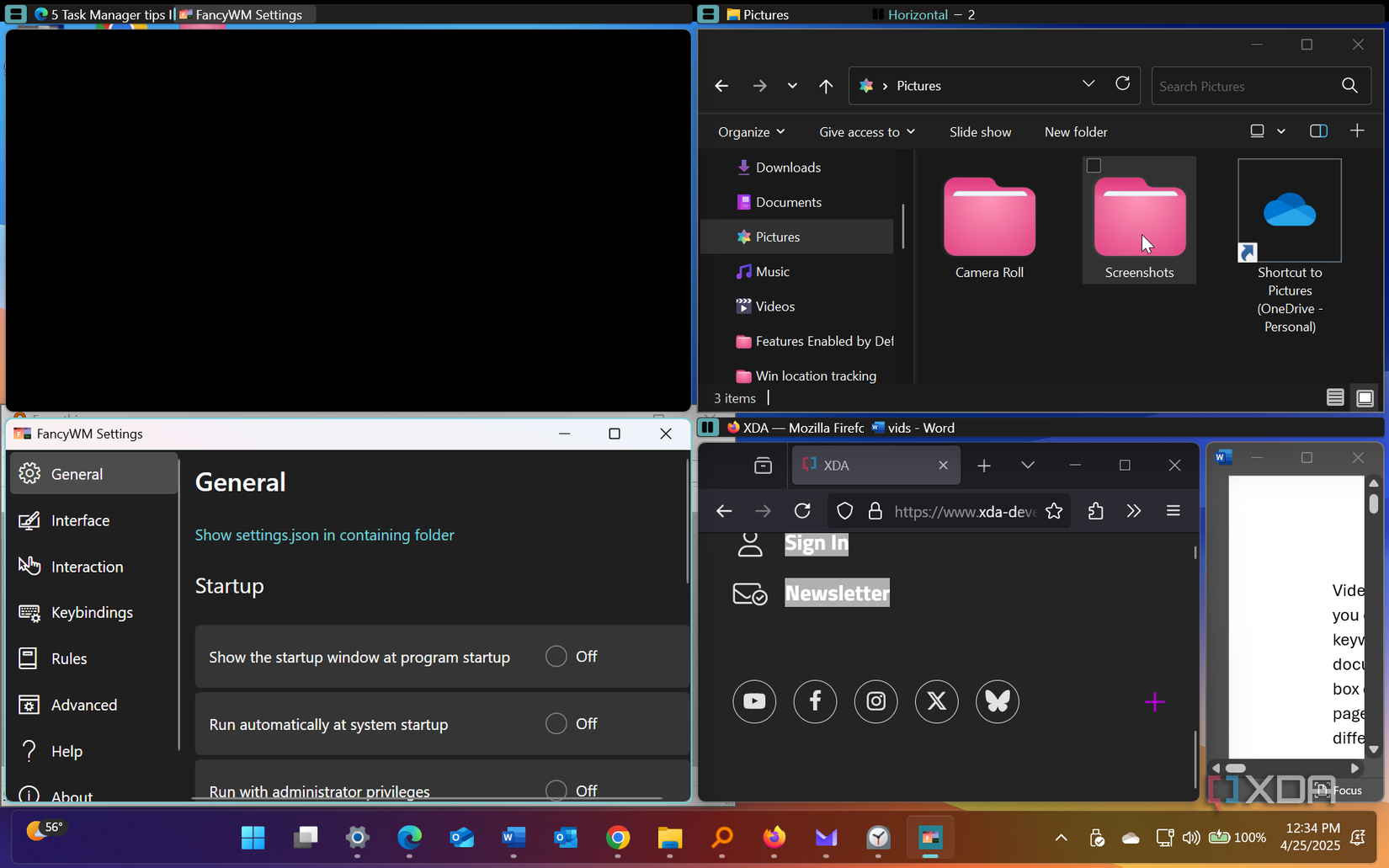Turn on 'Show the startup window at program startup'
Image resolution: width=1389 pixels, height=868 pixels.
556,656
